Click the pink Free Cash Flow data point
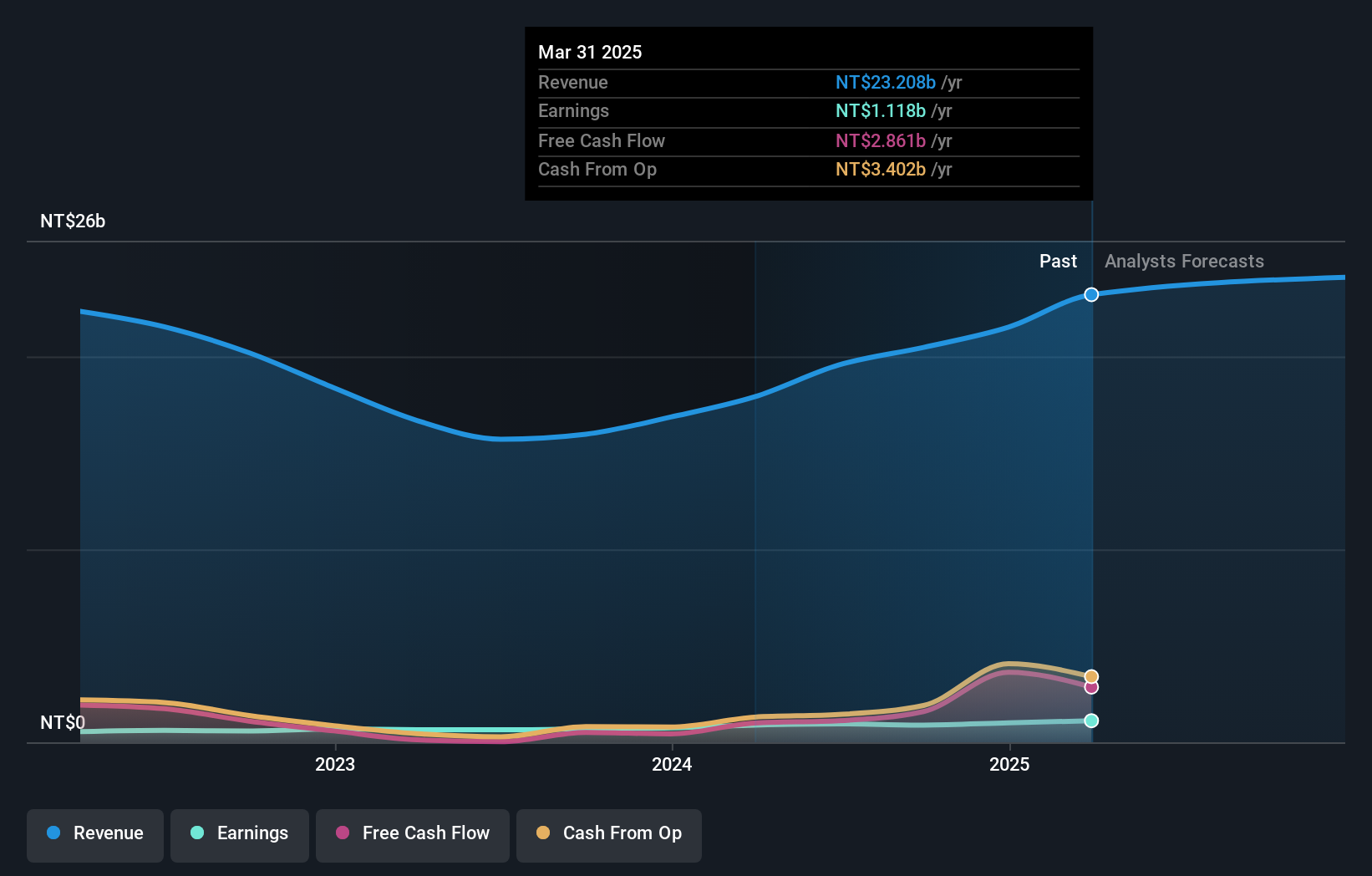 click(1091, 687)
